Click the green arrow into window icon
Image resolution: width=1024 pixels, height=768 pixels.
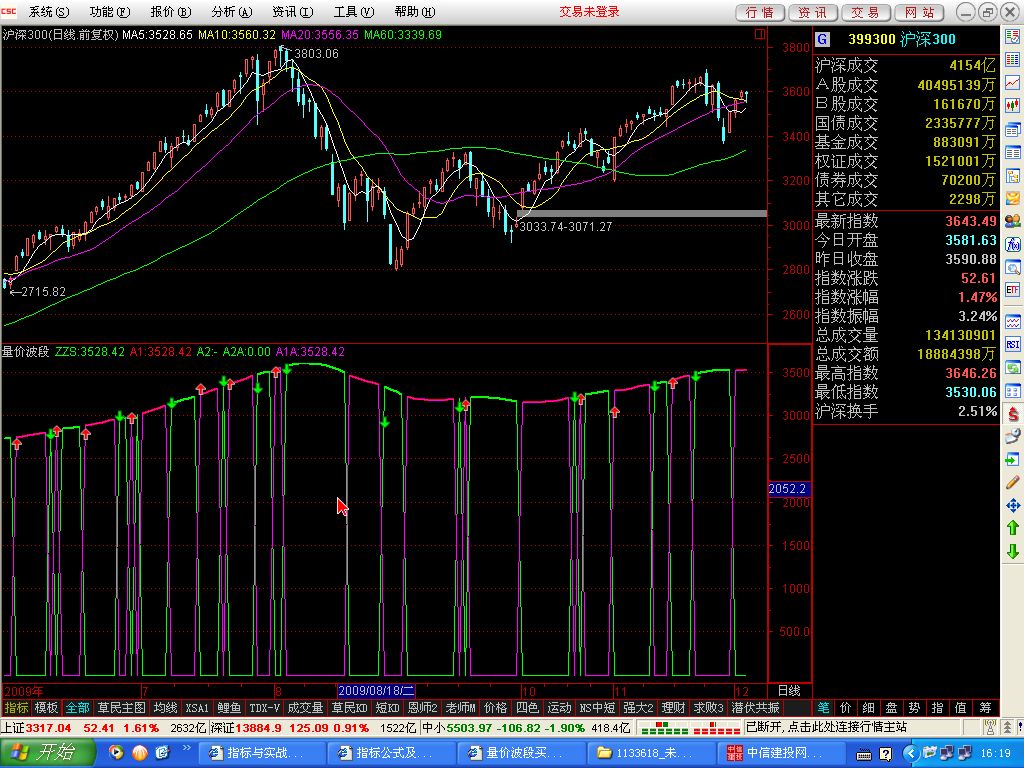pos(1013,460)
